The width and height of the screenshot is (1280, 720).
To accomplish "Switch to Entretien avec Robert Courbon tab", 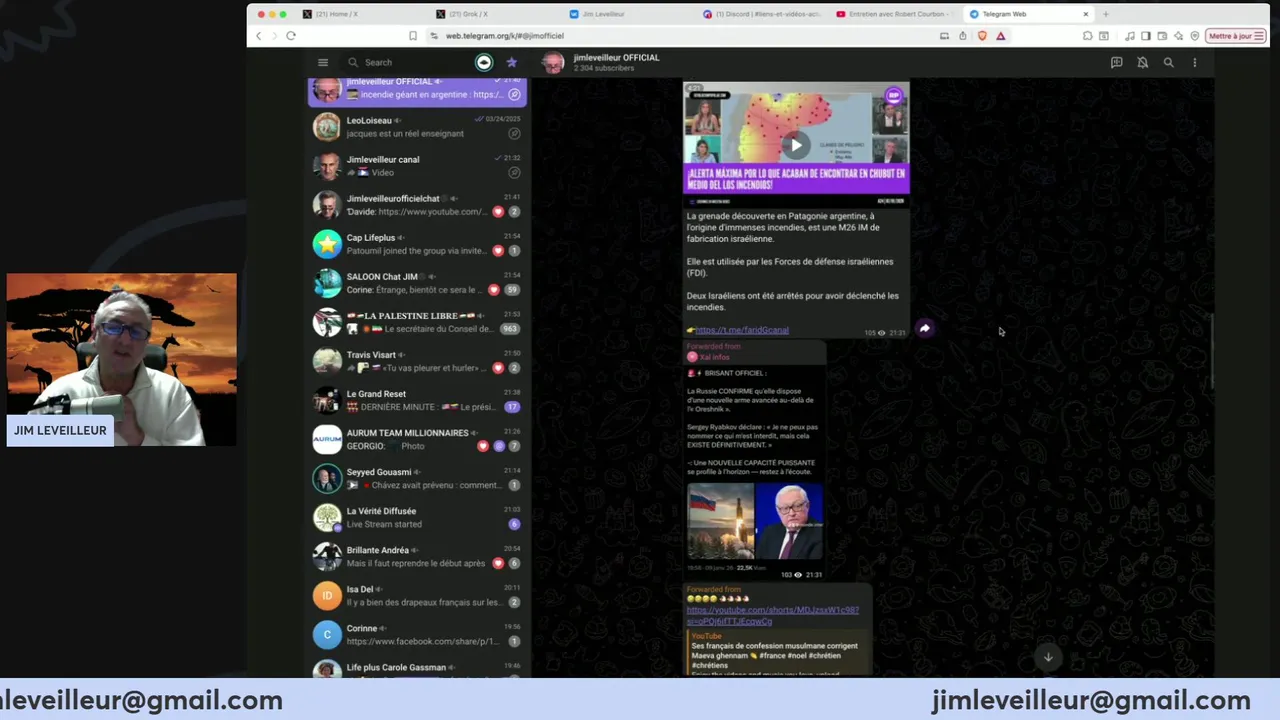I will (x=894, y=14).
